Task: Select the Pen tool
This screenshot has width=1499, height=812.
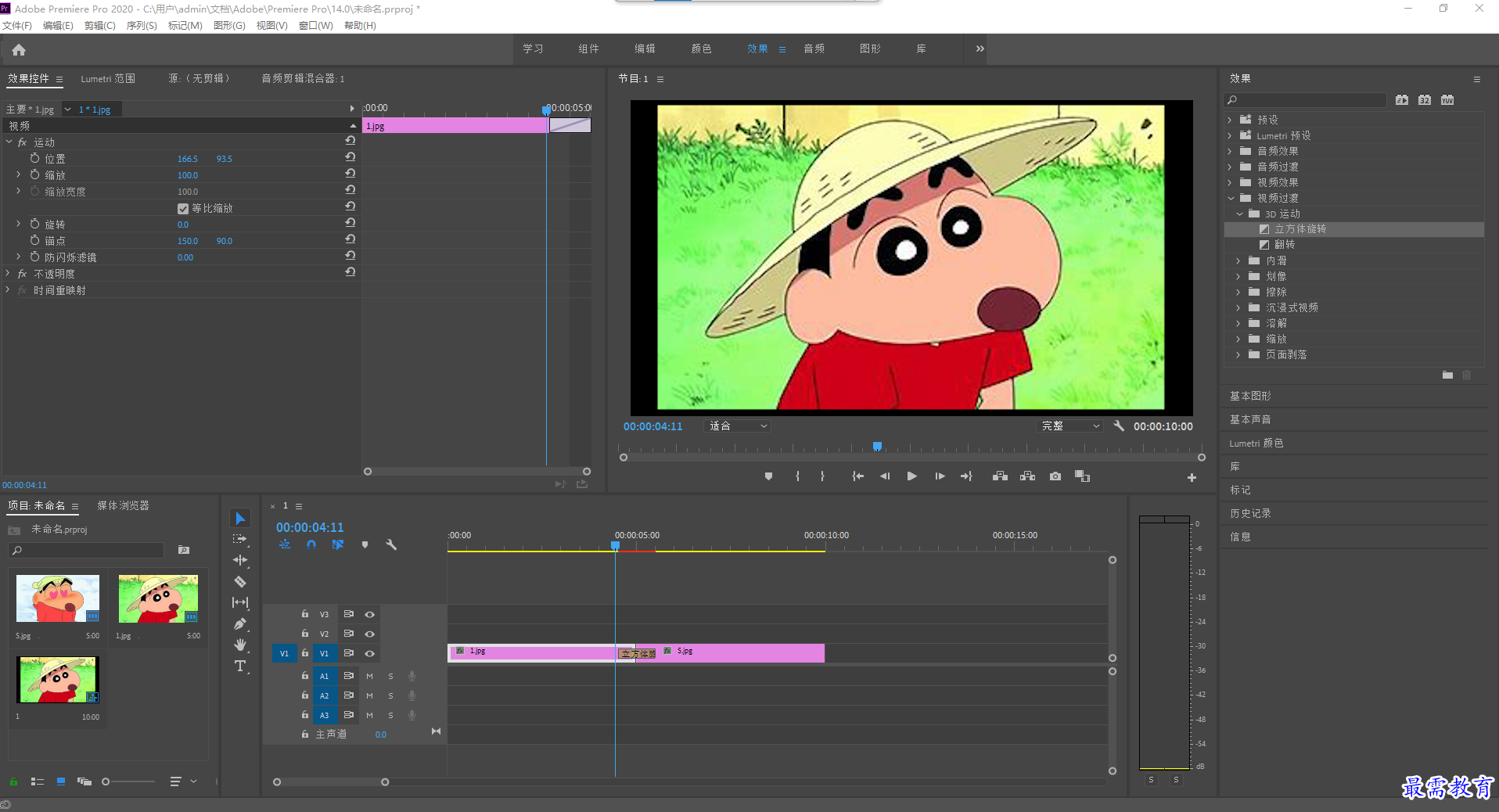Action: coord(240,623)
